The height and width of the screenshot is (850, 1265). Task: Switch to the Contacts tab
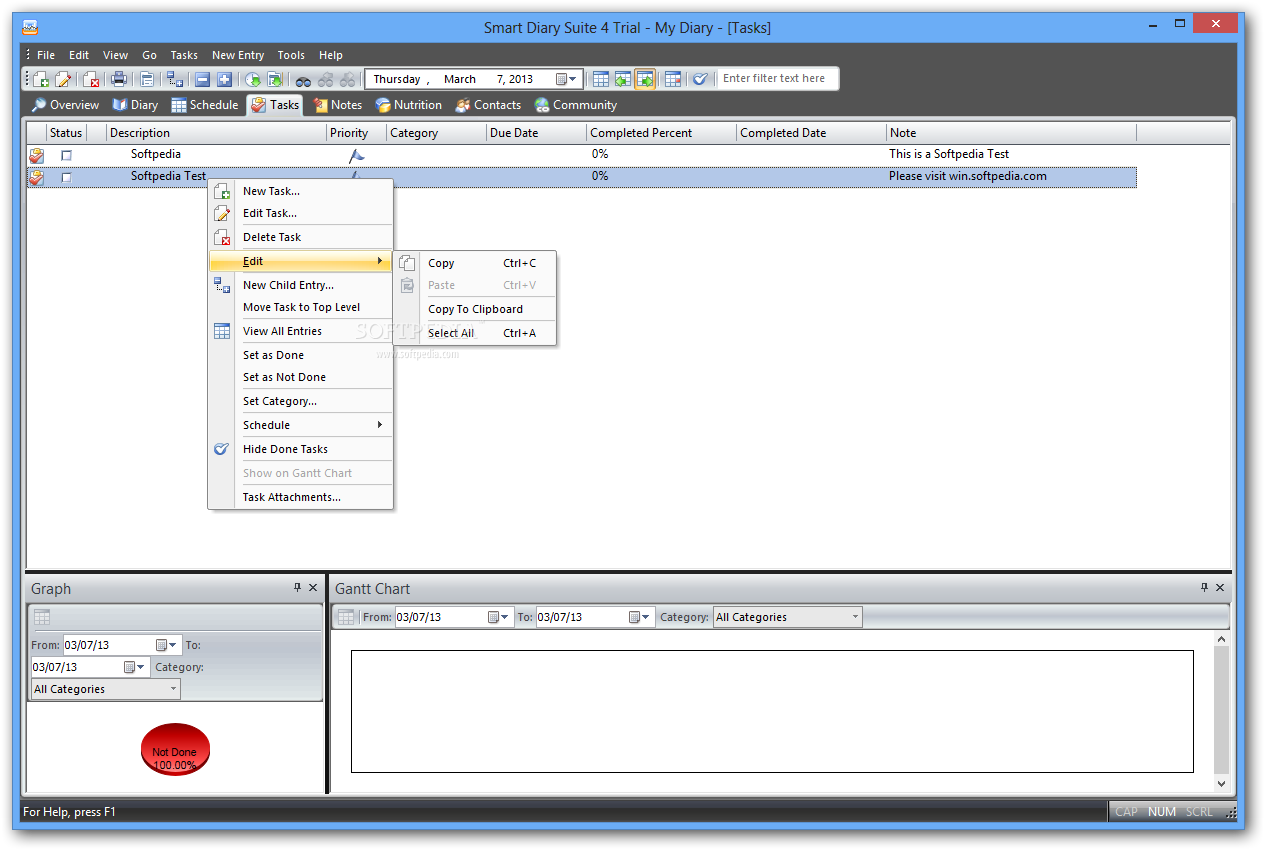point(489,105)
